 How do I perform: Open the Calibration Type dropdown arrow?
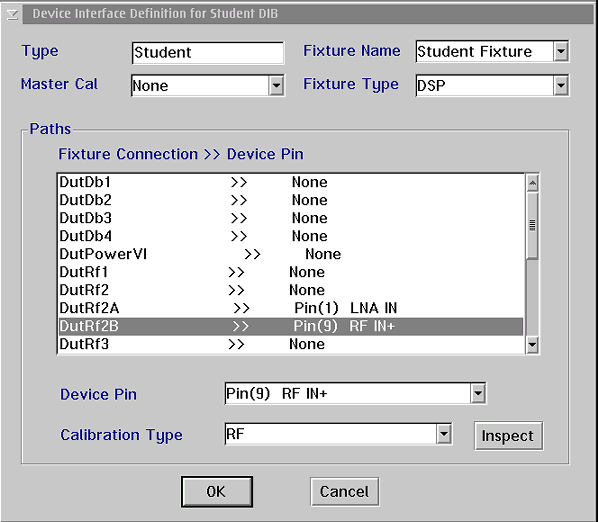coord(444,434)
